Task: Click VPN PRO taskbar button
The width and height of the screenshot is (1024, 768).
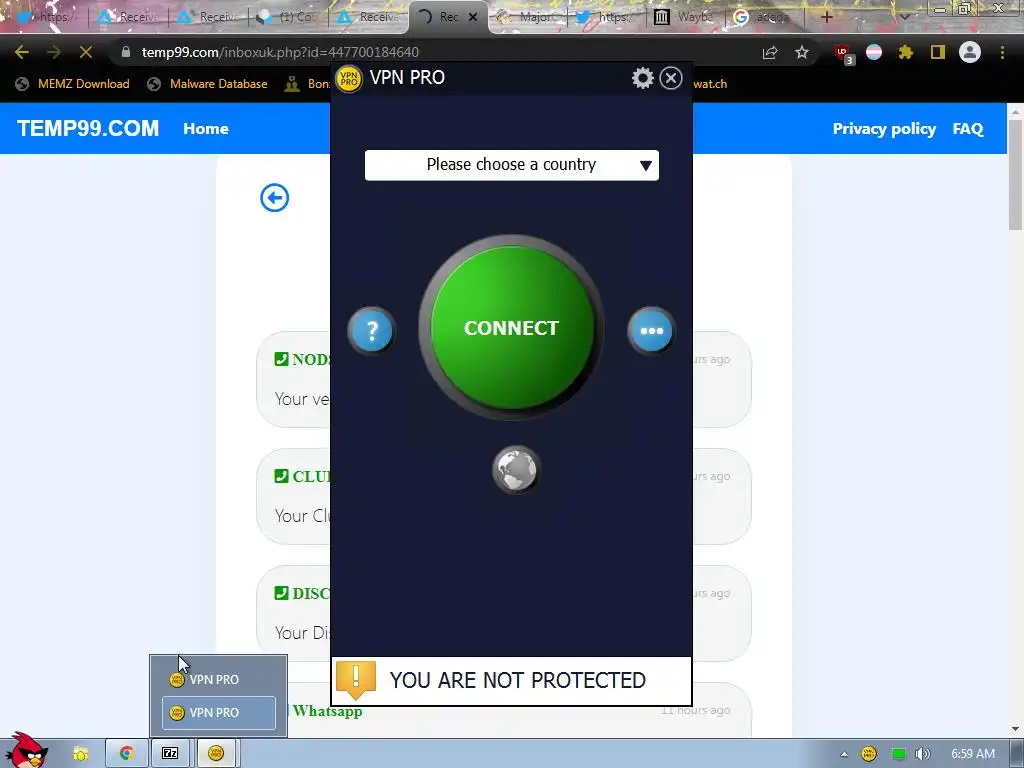Action: click(216, 753)
